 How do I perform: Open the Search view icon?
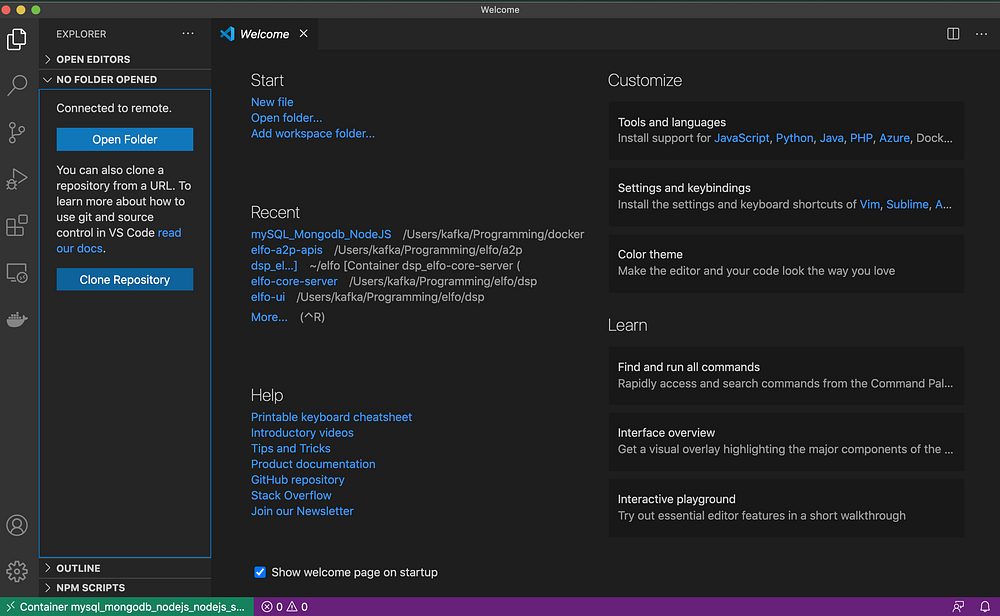click(x=17, y=85)
